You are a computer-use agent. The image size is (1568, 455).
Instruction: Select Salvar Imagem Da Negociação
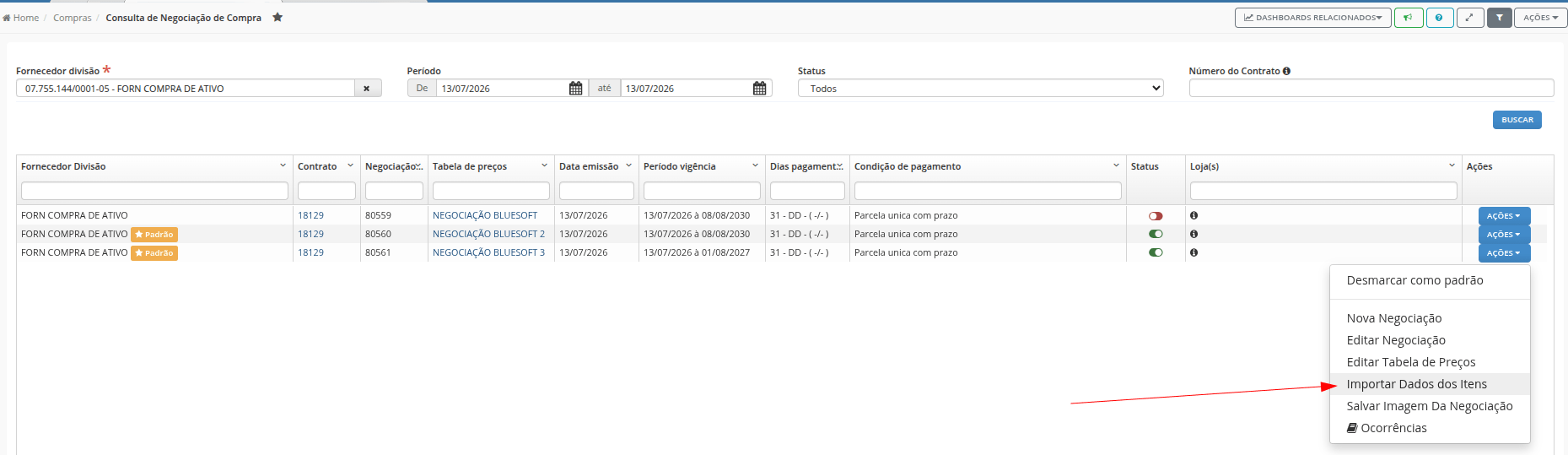[x=1430, y=406]
